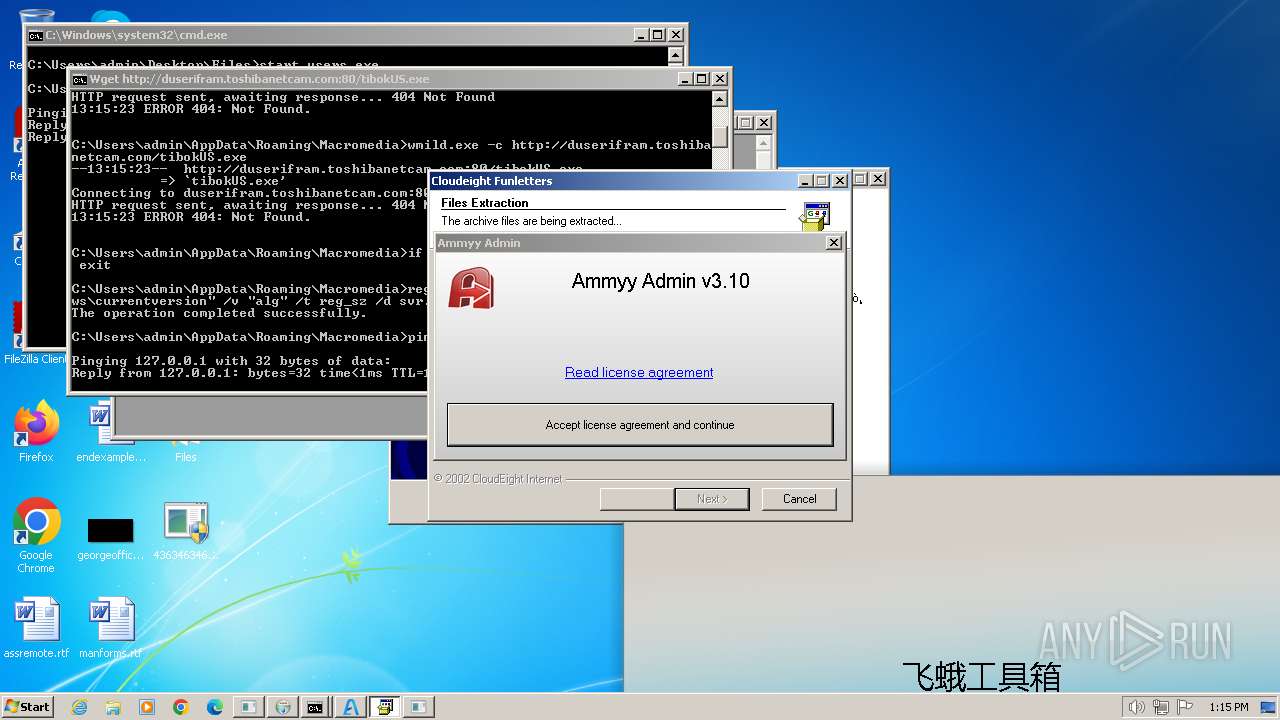
Task: Click 'The operation completed successfully.' line
Action: [x=219, y=313]
